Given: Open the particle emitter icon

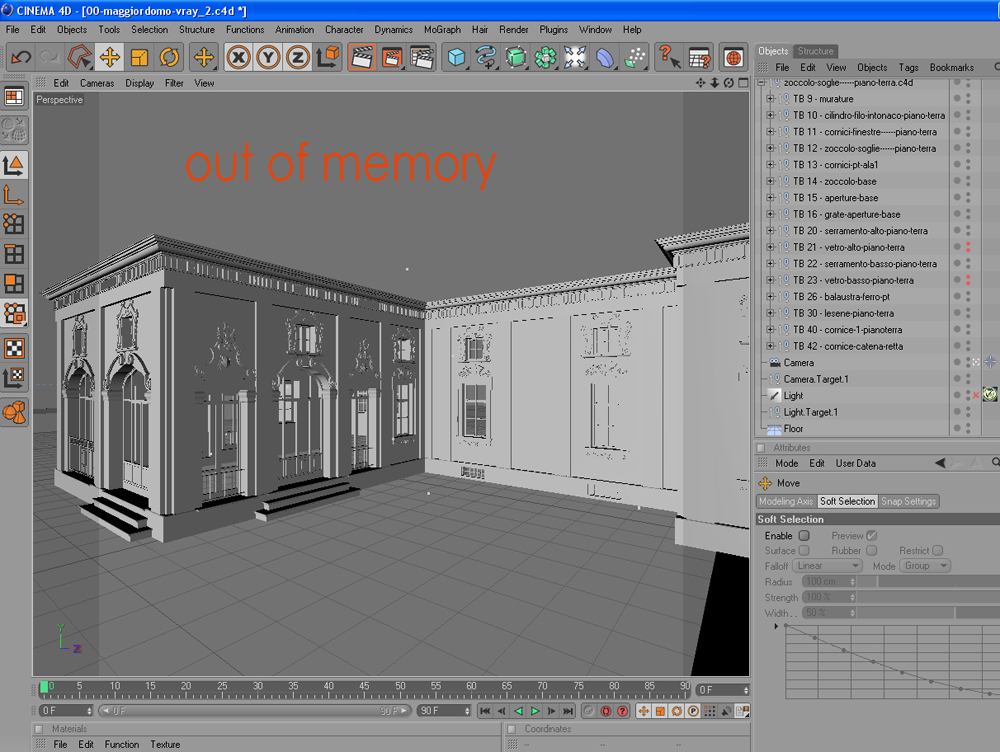Looking at the screenshot, I should [635, 57].
